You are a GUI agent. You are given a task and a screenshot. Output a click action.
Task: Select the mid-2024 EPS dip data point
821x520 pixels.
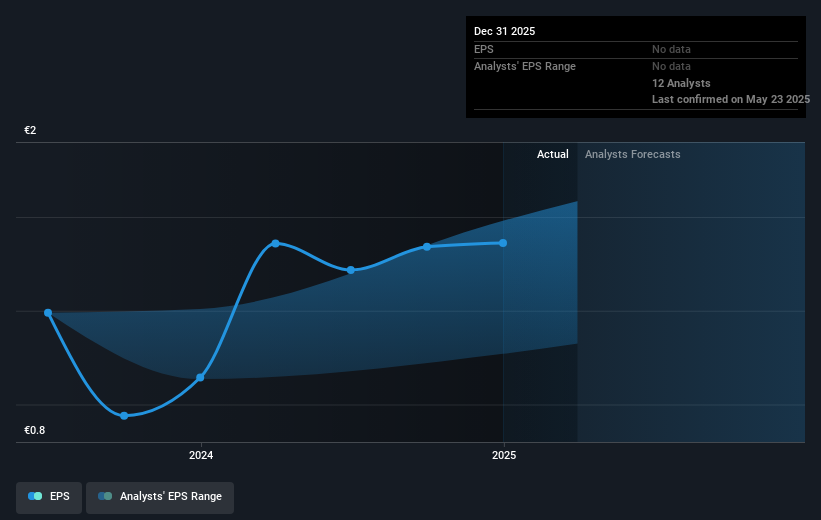(351, 270)
